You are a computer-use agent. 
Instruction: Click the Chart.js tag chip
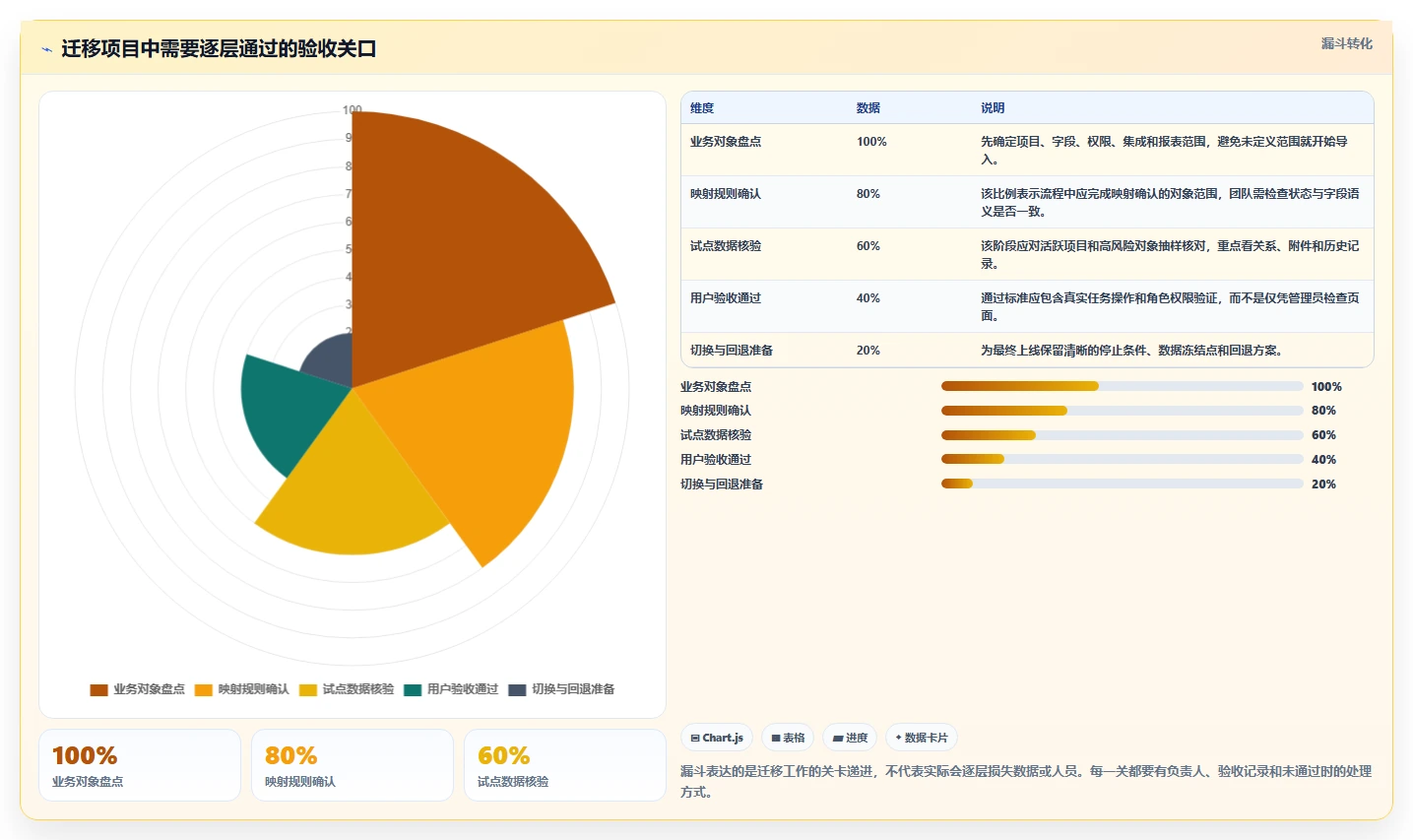tap(717, 738)
